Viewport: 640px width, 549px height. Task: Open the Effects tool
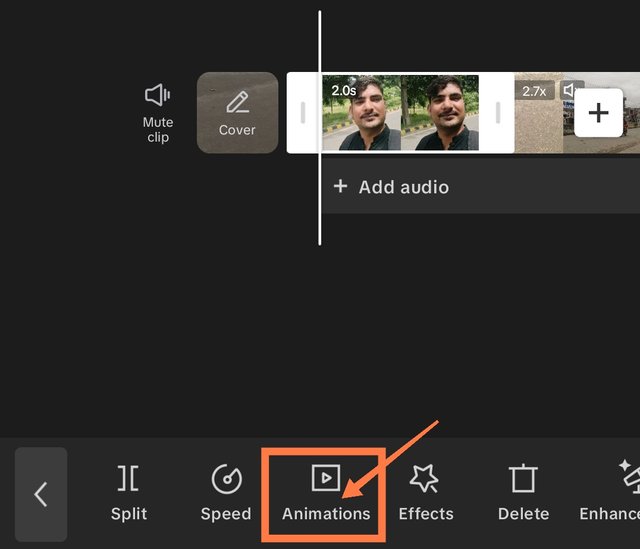tap(426, 493)
